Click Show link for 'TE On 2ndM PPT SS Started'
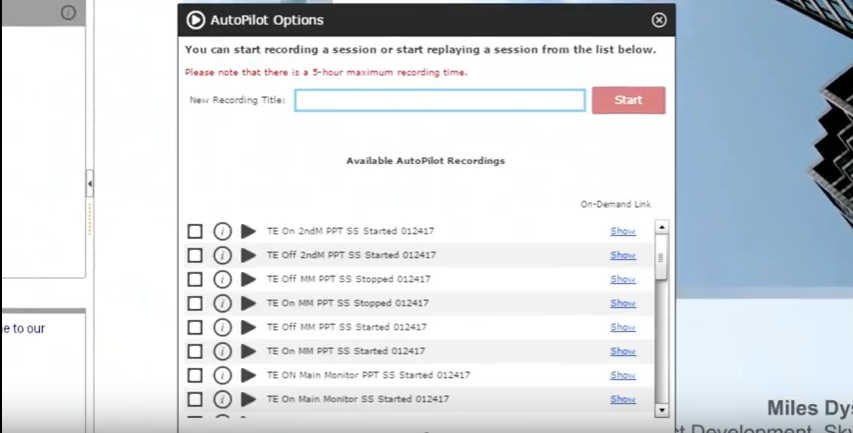This screenshot has height=433, width=853. coord(623,231)
